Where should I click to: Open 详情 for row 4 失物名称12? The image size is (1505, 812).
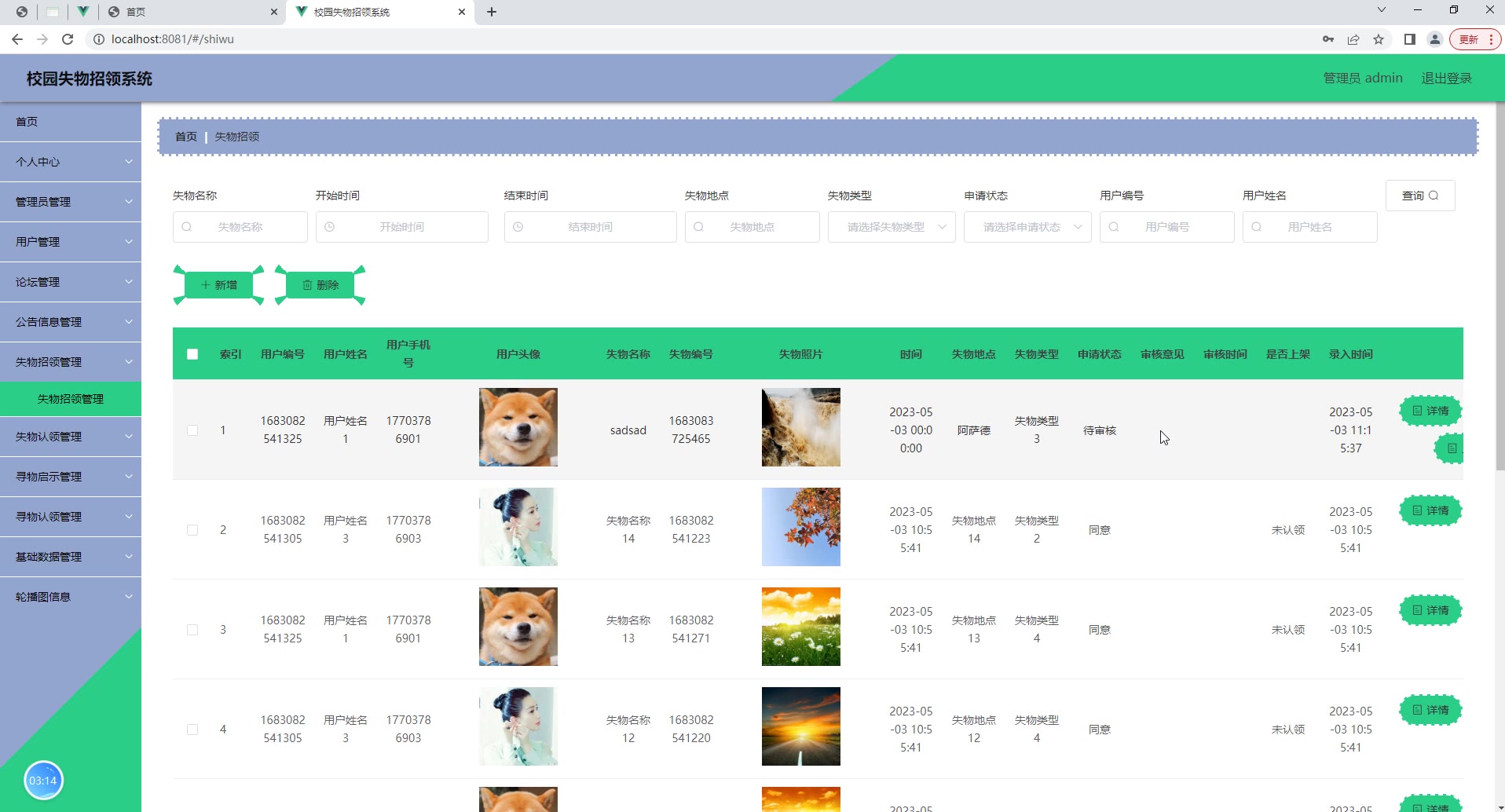[x=1430, y=710]
